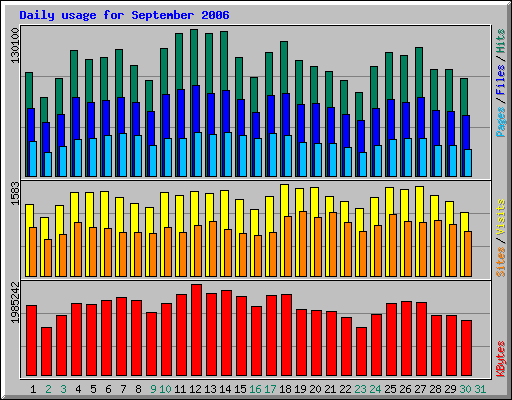The image size is (512, 400).
Task: Click the red KBytes bar for day 30
Action: click(466, 348)
